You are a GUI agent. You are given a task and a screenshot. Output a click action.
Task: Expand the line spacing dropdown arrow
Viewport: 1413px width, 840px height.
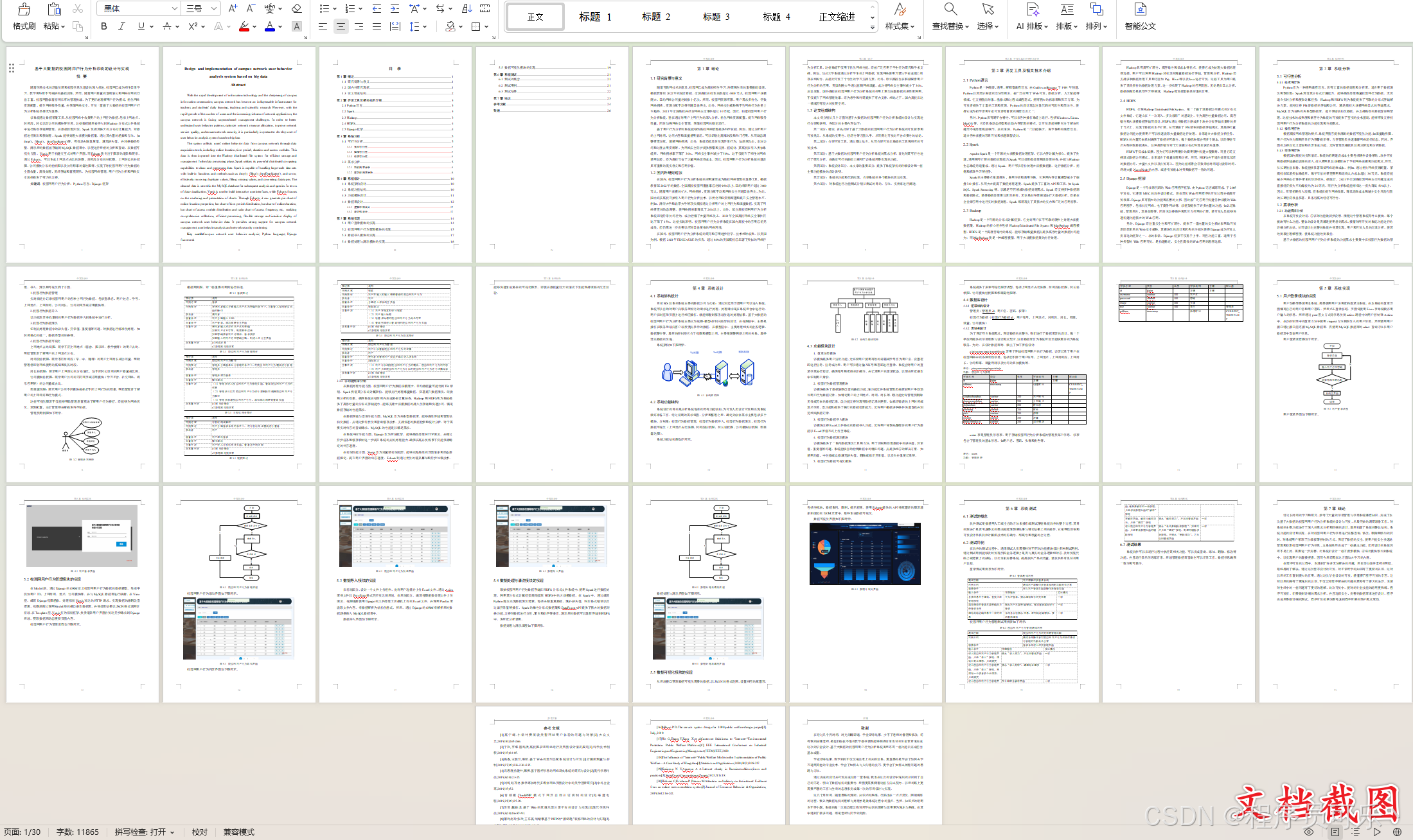(425, 27)
